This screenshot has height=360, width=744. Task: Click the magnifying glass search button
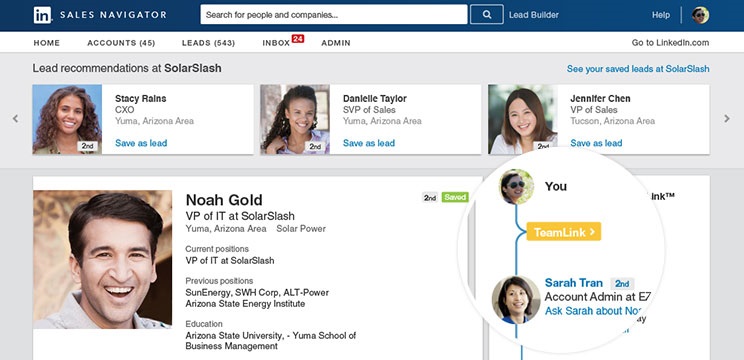[x=487, y=15]
